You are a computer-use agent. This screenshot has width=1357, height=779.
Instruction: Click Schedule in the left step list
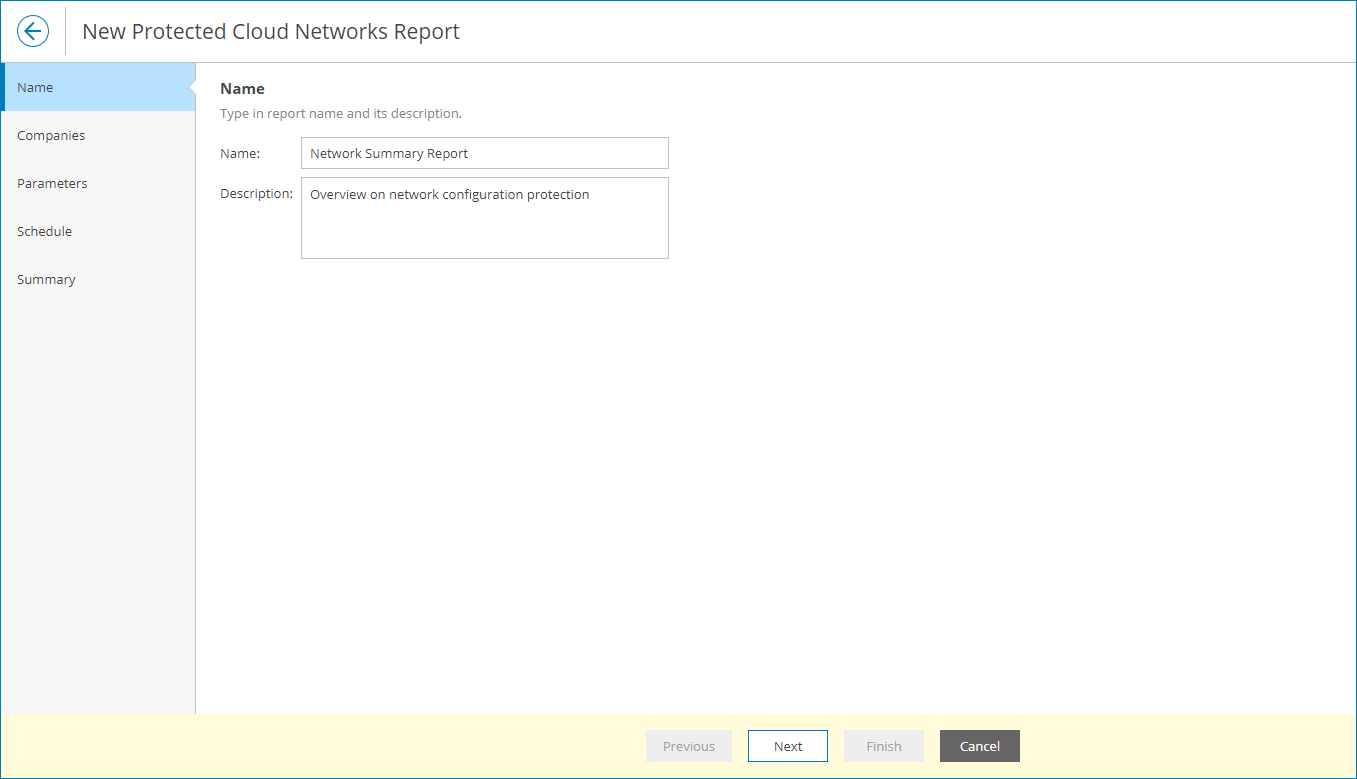pyautogui.click(x=44, y=231)
